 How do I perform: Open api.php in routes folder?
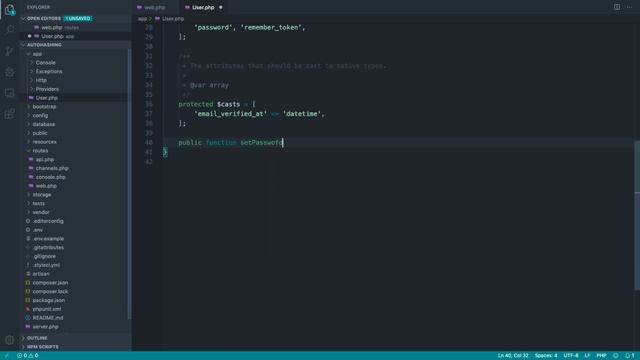pos(76,159)
